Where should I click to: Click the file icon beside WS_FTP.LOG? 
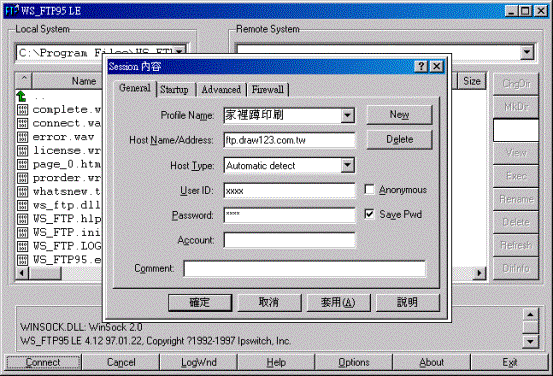click(x=22, y=246)
